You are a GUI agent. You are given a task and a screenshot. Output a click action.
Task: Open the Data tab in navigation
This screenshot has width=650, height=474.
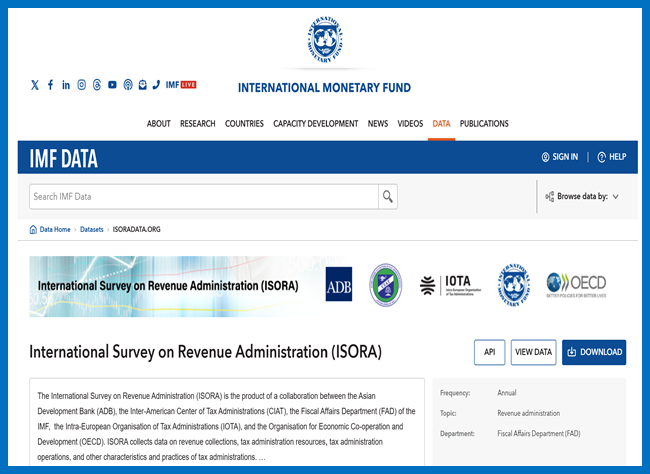(x=441, y=124)
